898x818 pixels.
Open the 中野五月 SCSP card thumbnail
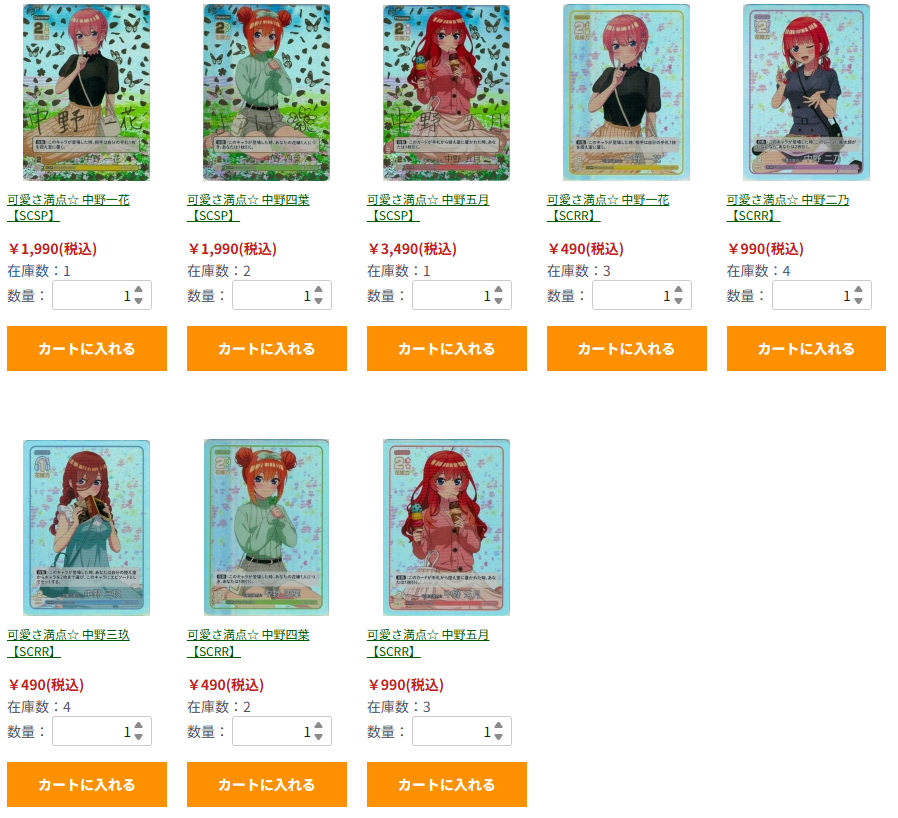click(446, 93)
